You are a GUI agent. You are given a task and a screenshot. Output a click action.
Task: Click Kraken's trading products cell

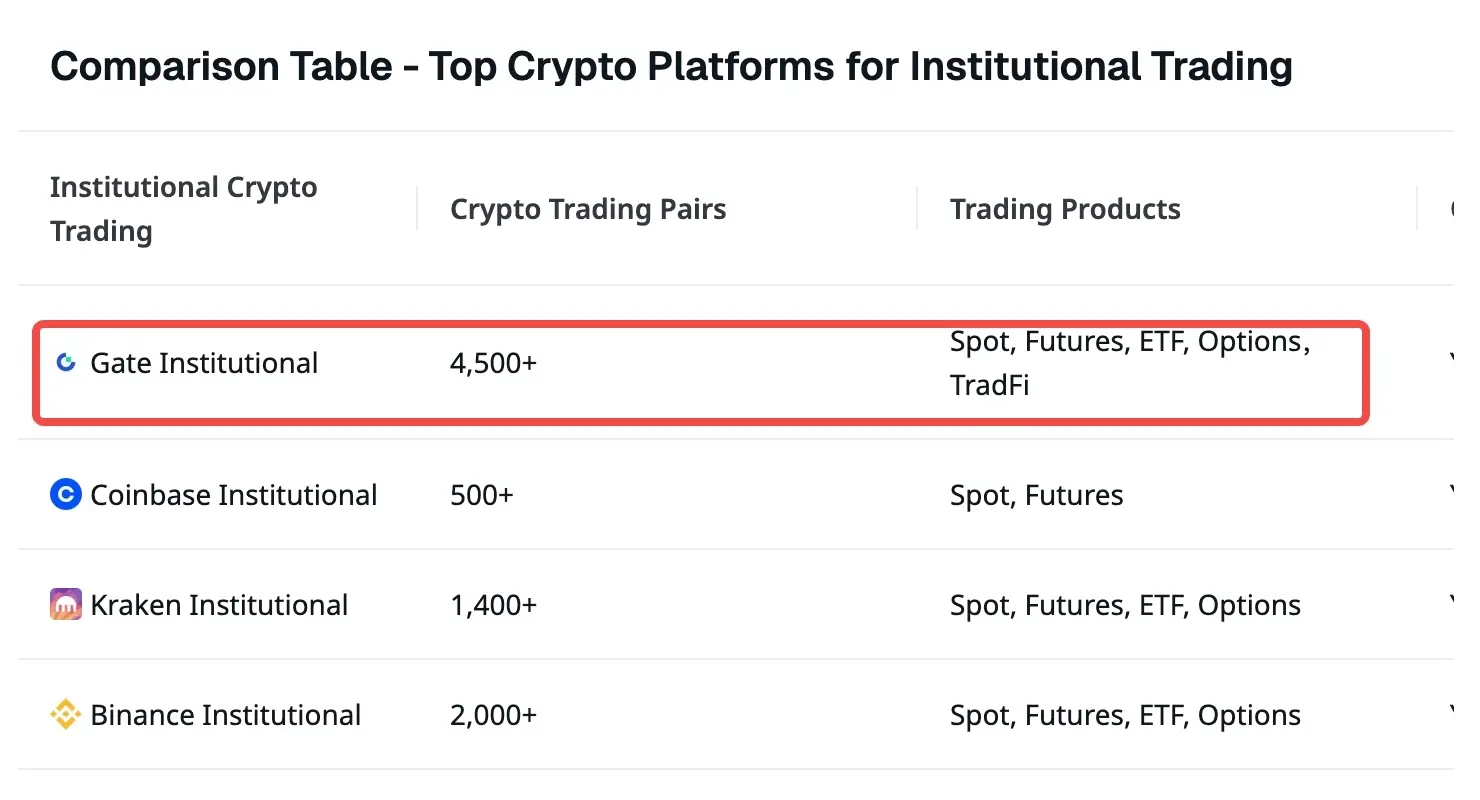click(1125, 605)
